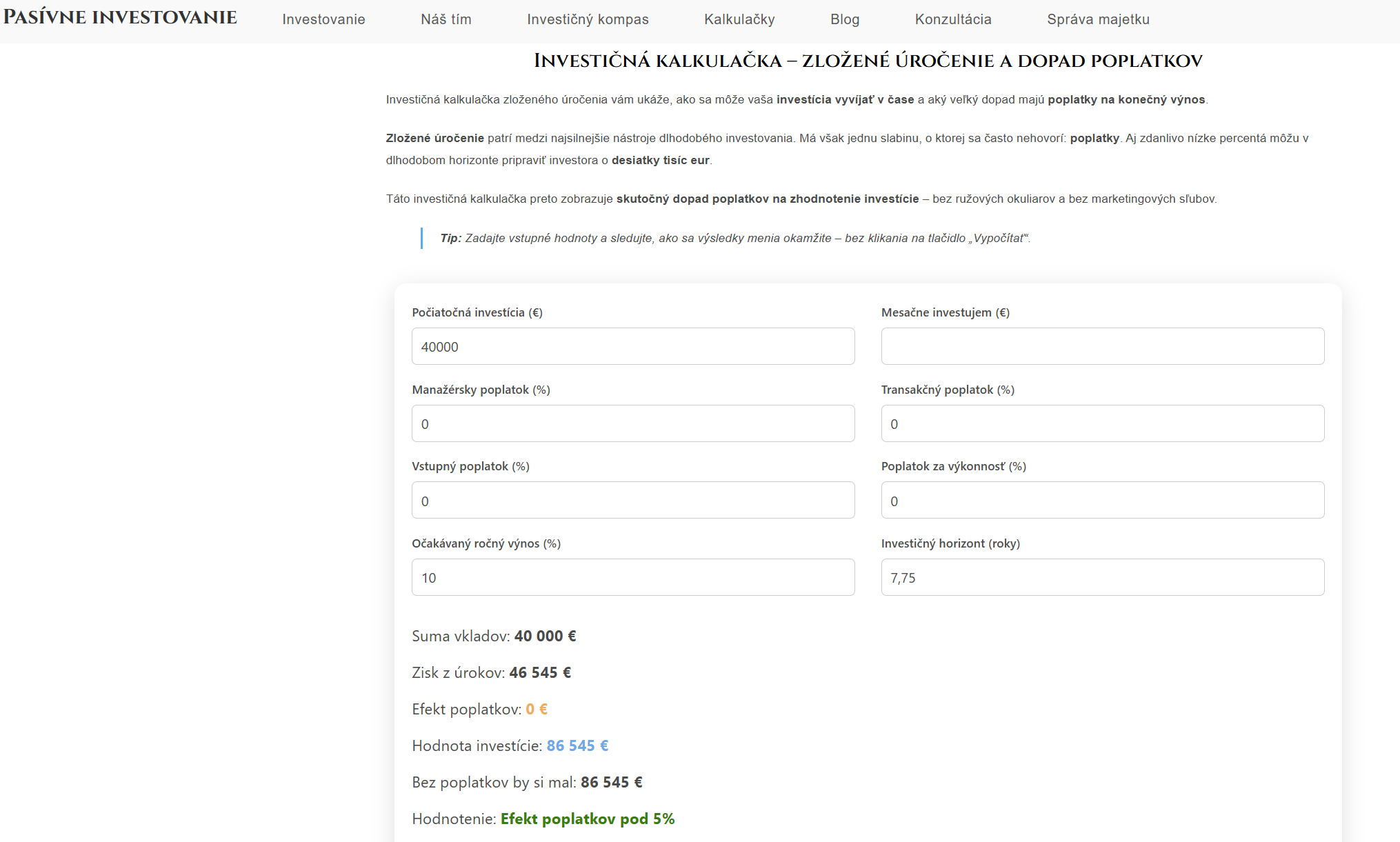Open the Investovanie menu item
This screenshot has height=842, width=1400.
323,19
